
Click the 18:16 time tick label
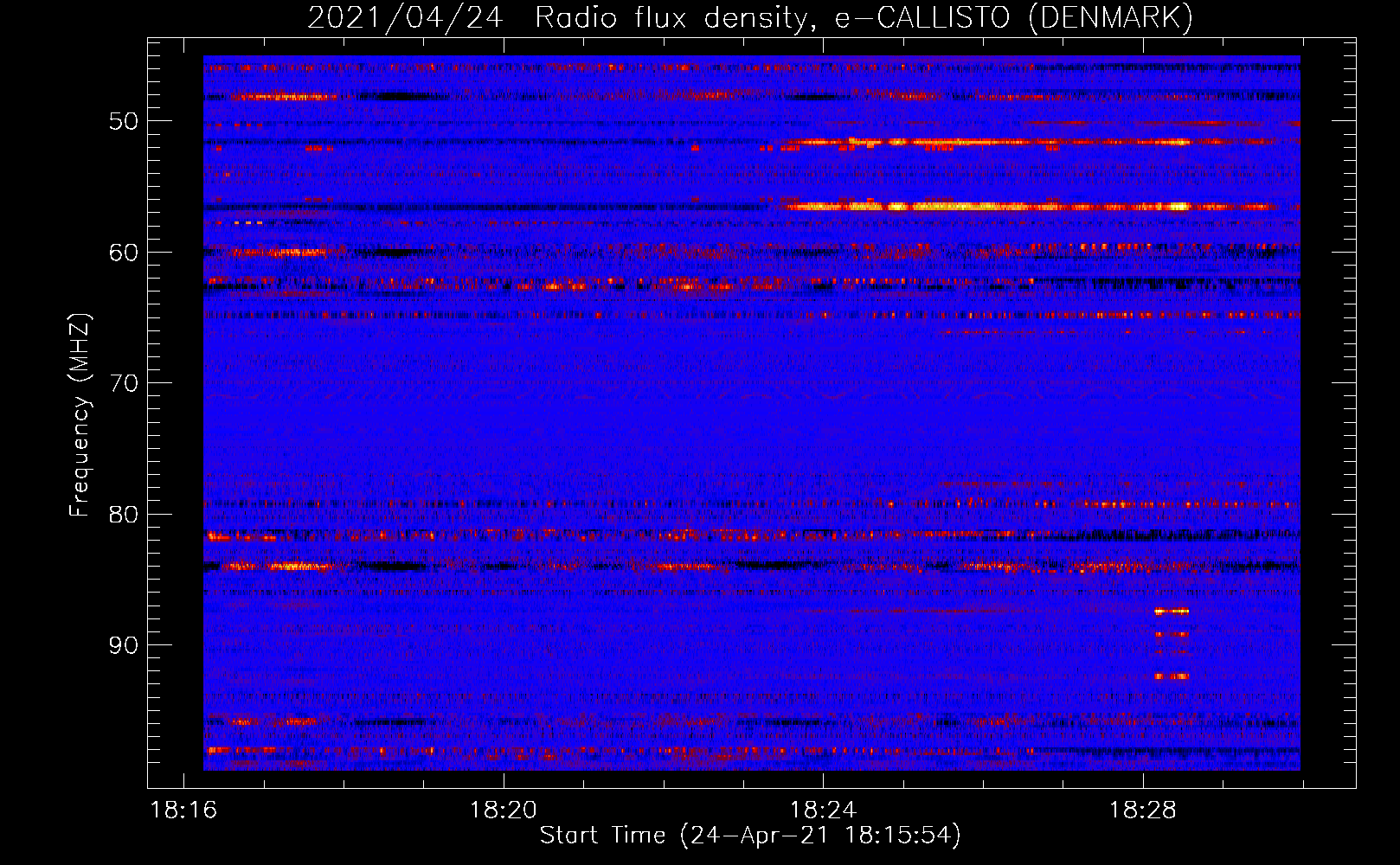183,811
